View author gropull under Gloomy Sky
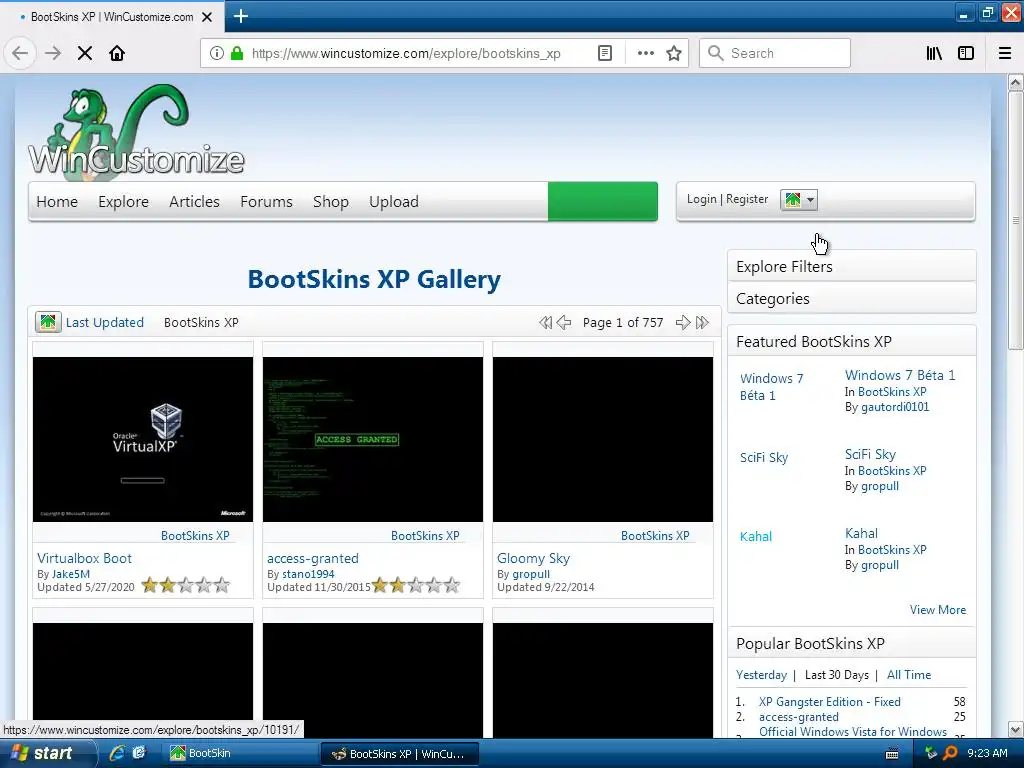The width and height of the screenshot is (1024, 768). coord(531,574)
